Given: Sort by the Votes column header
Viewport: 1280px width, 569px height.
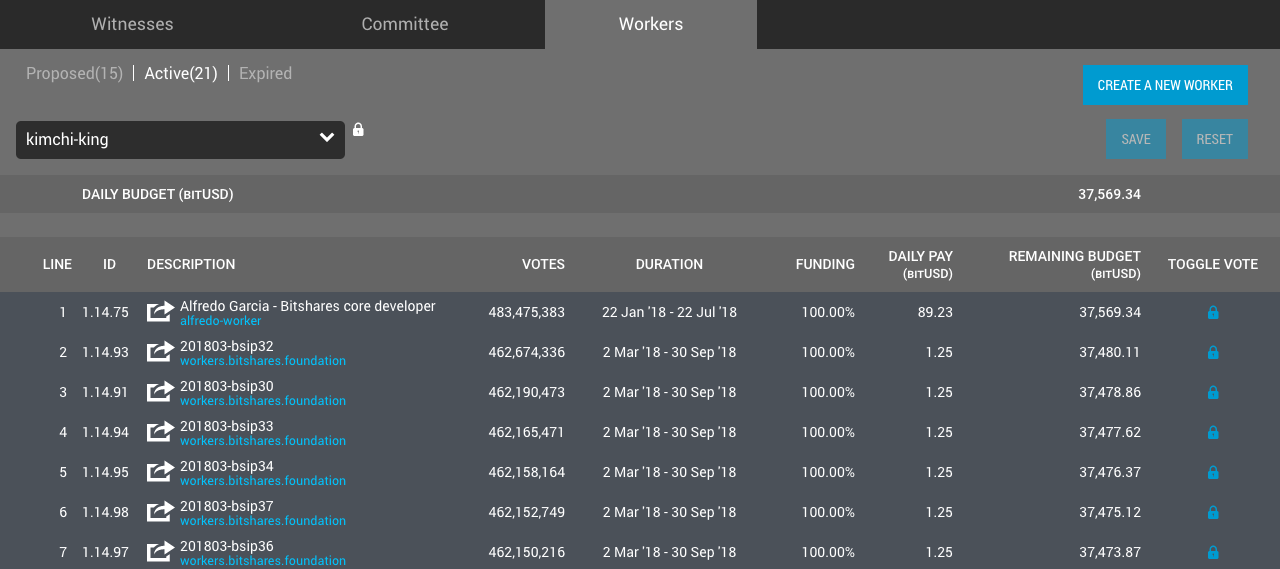Looking at the screenshot, I should [543, 265].
